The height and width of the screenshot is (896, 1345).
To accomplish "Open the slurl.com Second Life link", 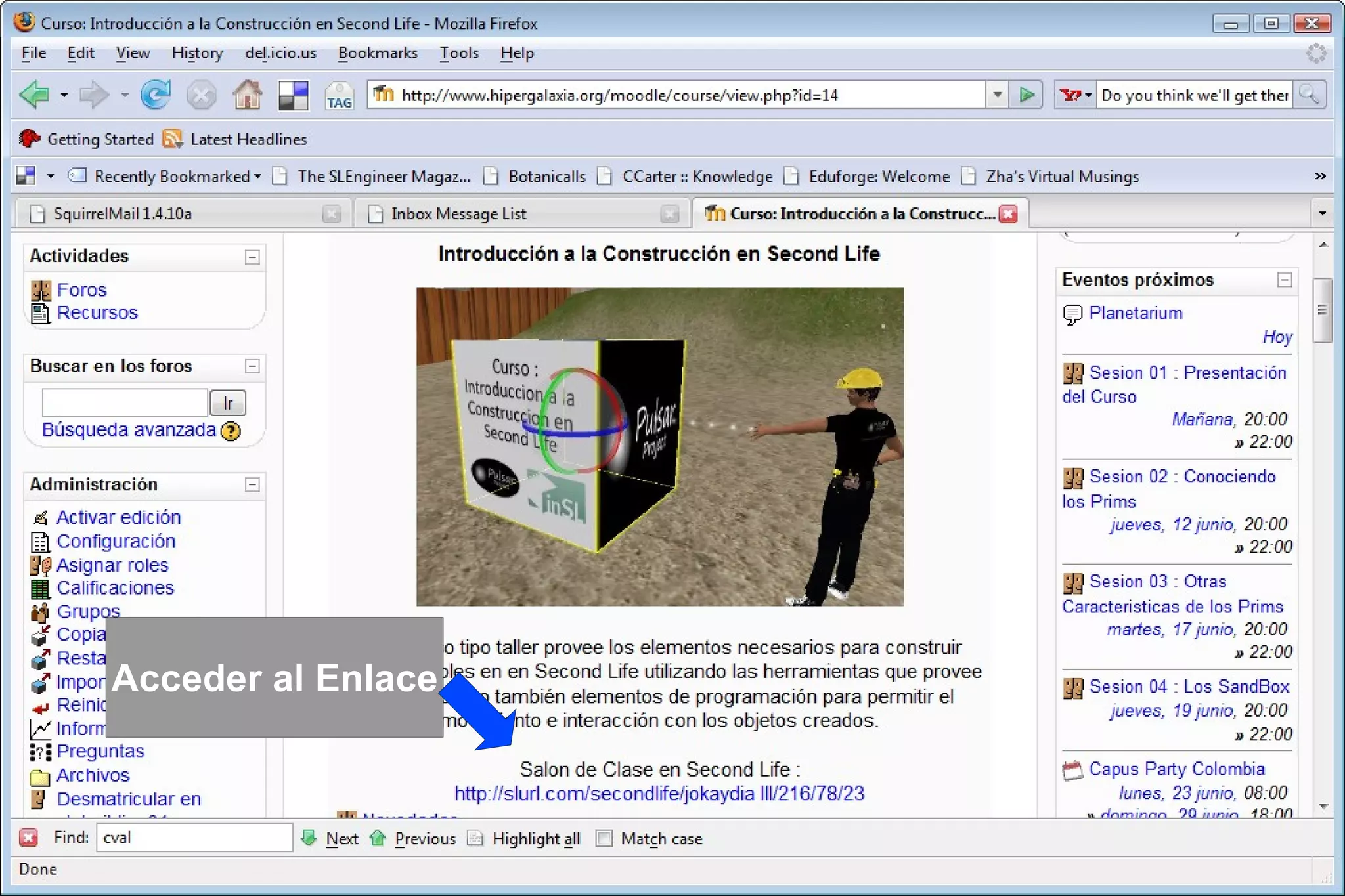I will (x=659, y=794).
